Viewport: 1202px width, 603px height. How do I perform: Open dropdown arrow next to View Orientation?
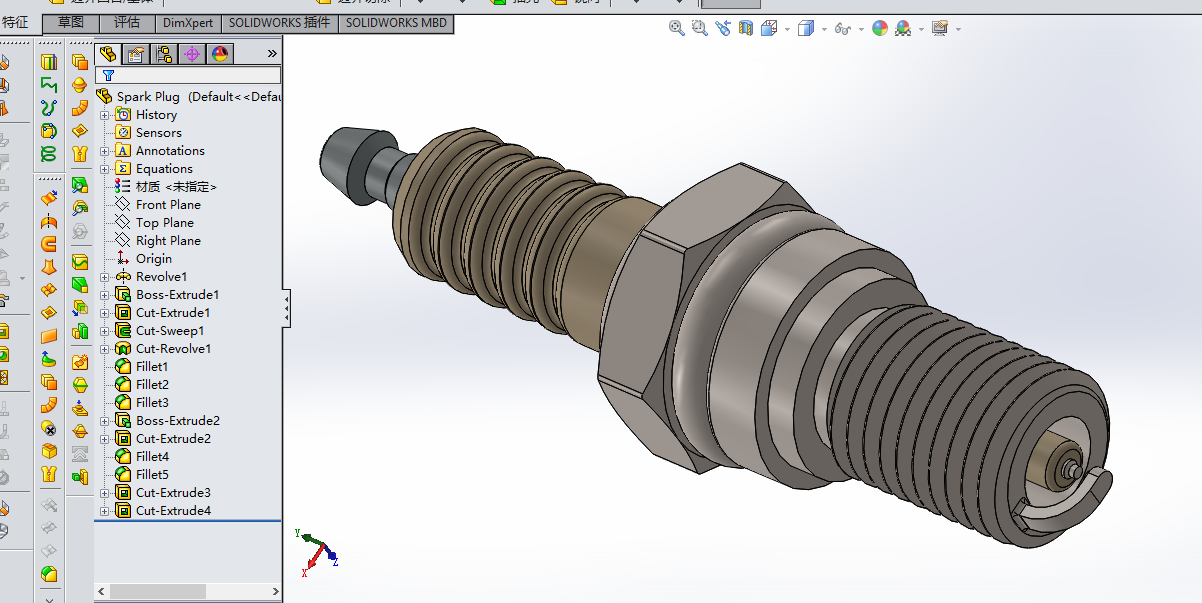click(787, 29)
